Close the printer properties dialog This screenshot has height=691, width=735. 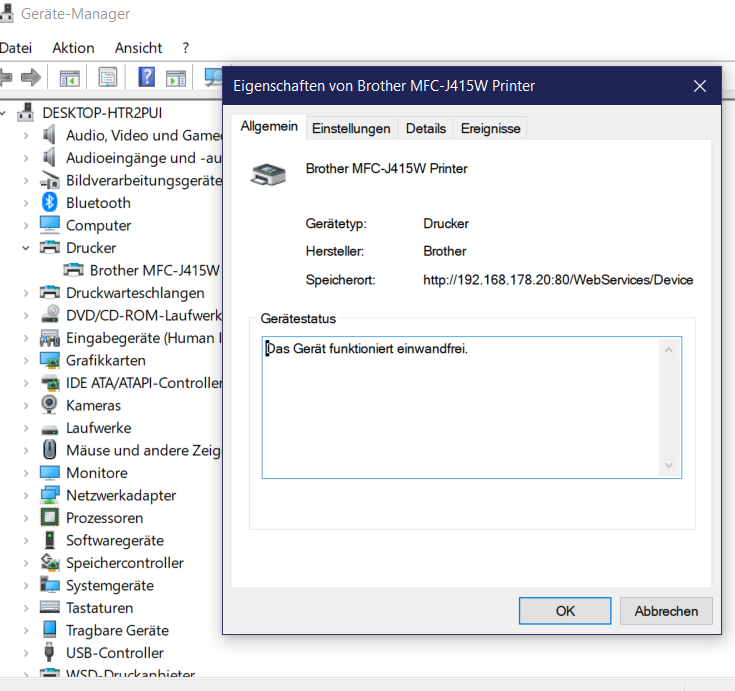pos(700,86)
